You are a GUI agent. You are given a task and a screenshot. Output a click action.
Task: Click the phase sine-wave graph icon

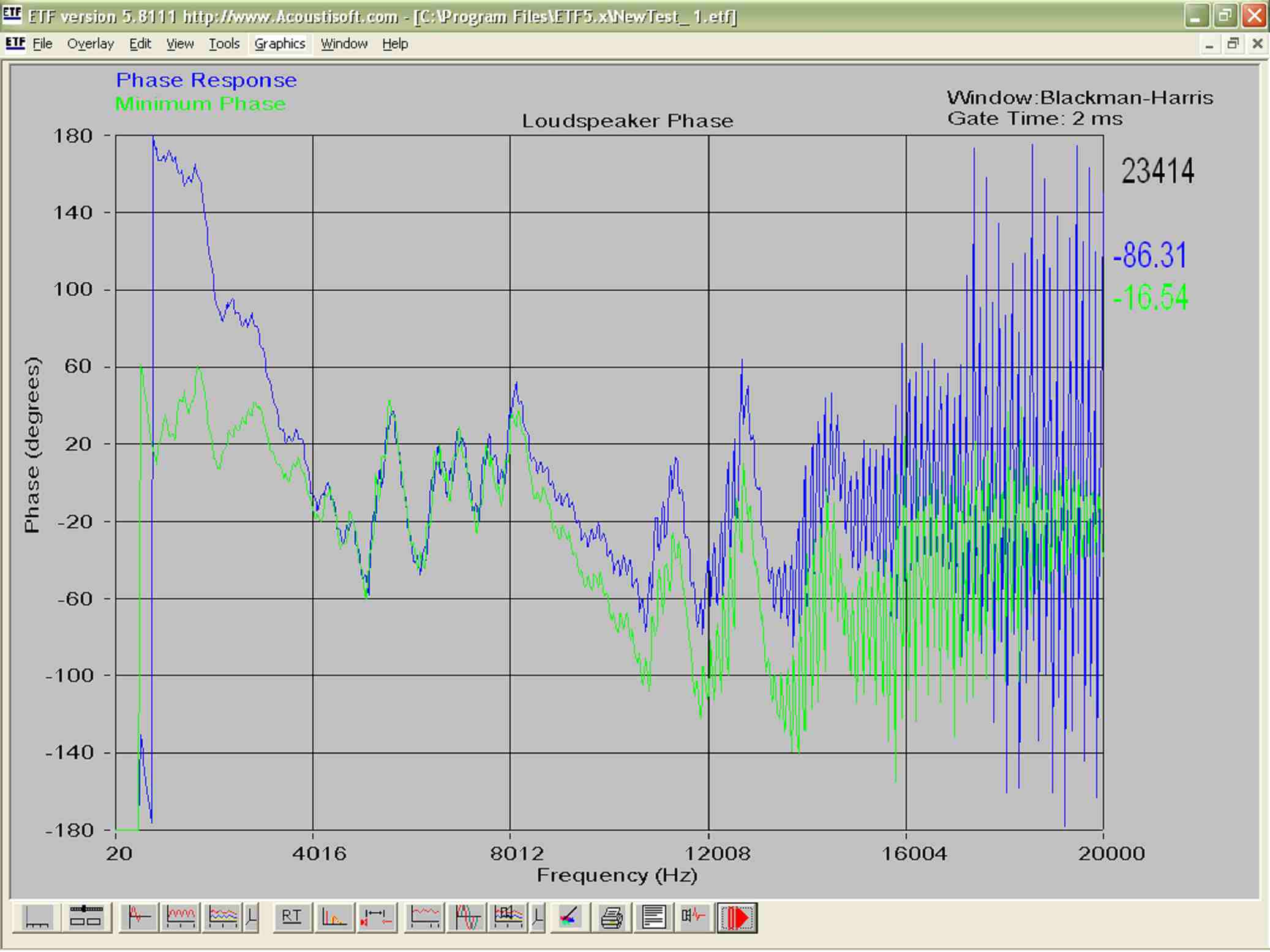(x=467, y=917)
